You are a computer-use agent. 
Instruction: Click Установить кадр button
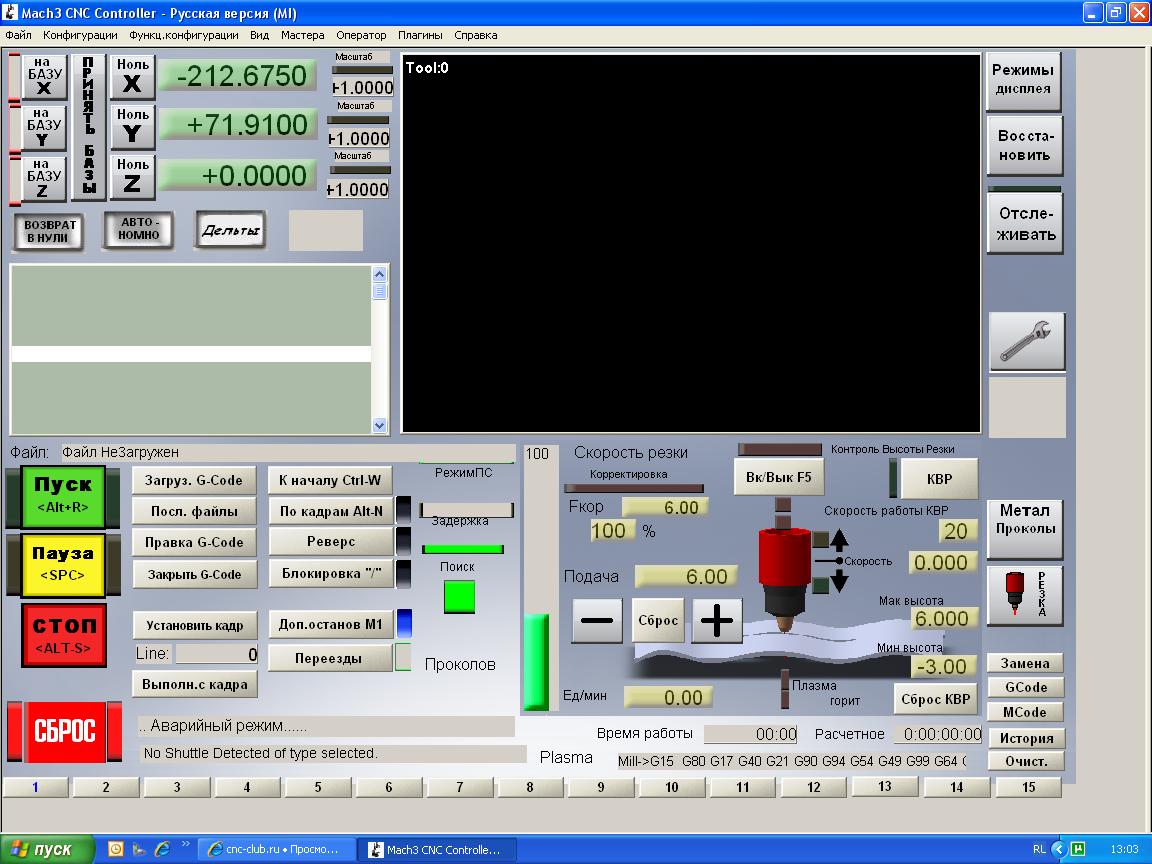point(195,625)
